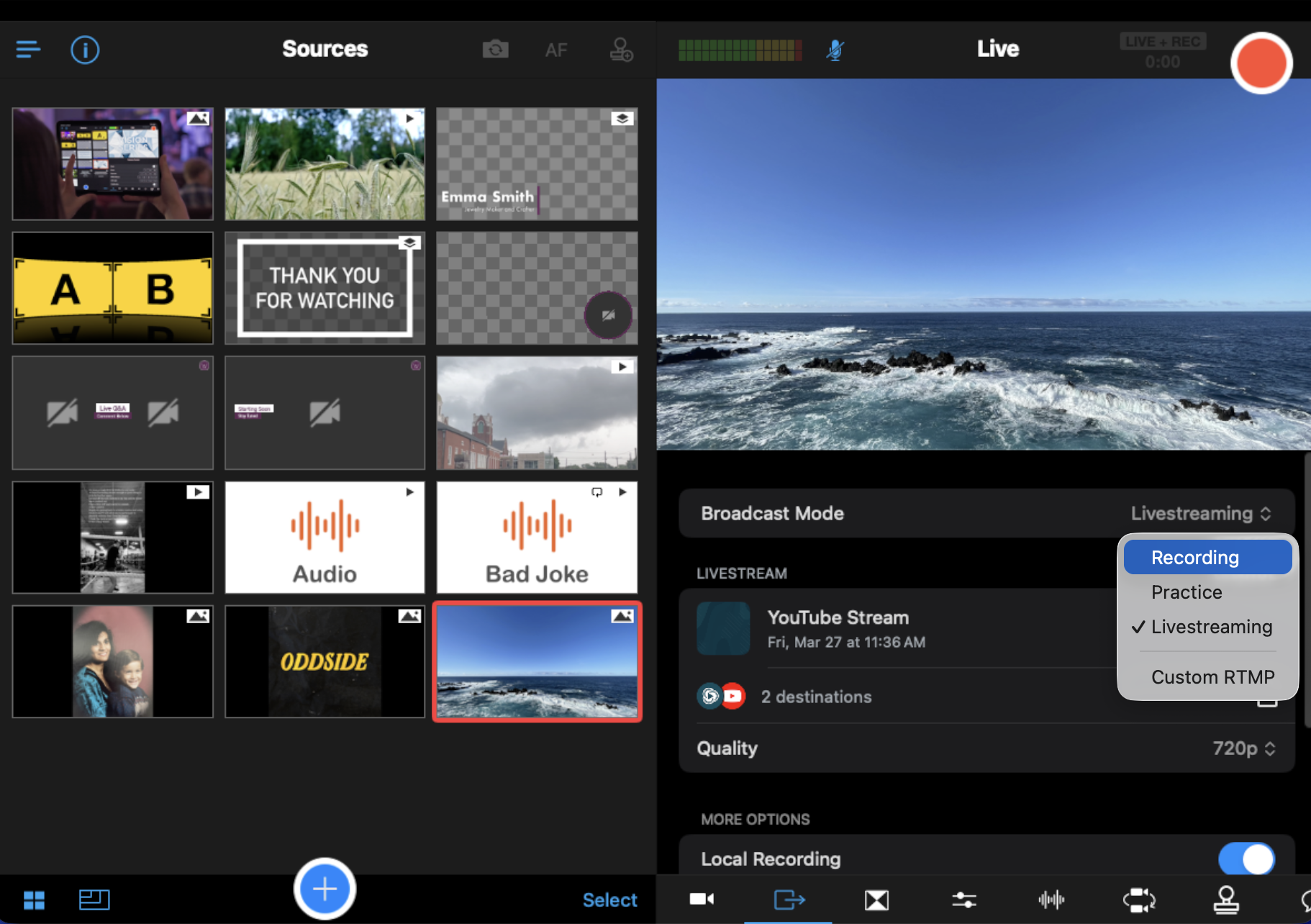The image size is (1311, 924).
Task: Click the audio level meter
Action: [740, 50]
